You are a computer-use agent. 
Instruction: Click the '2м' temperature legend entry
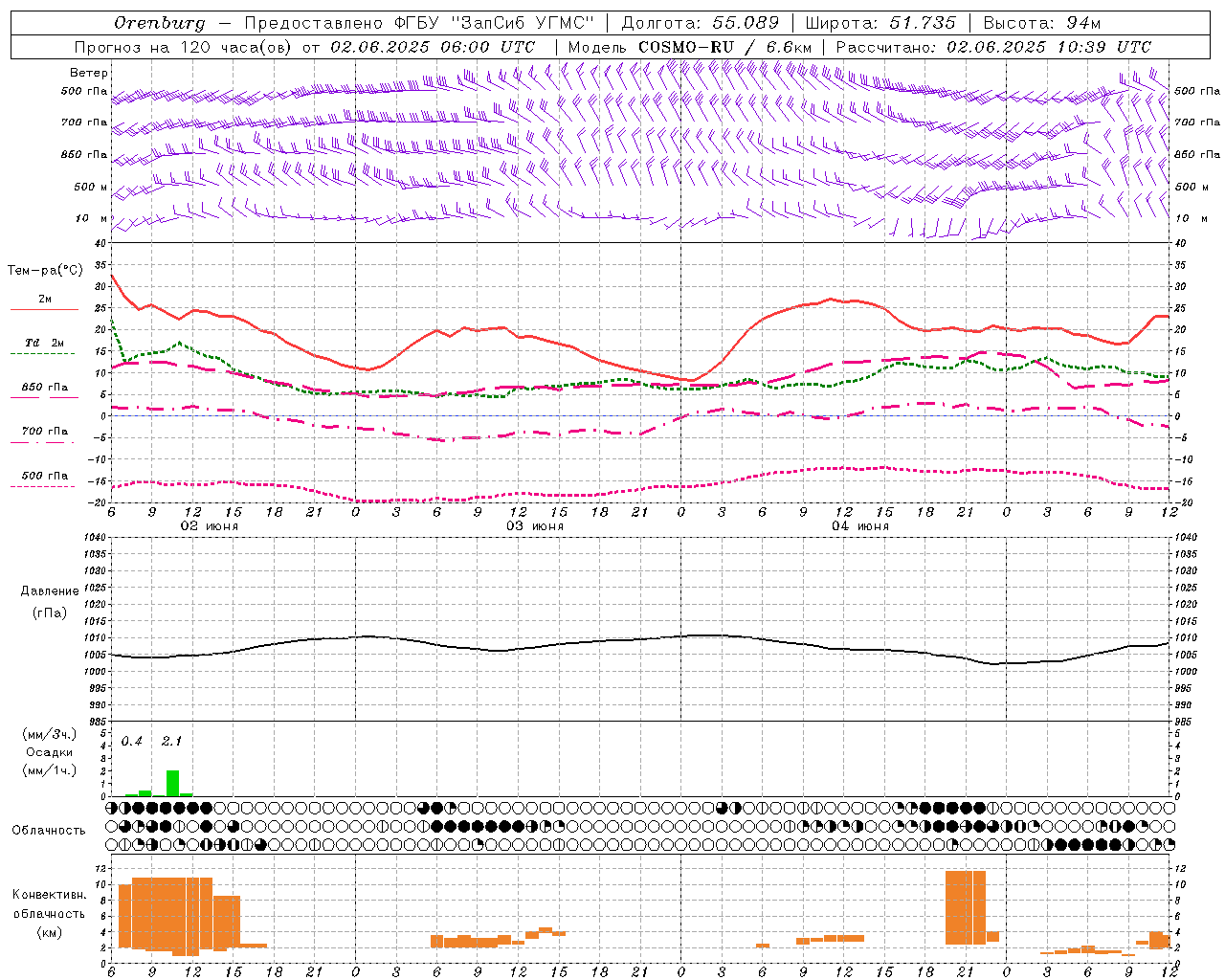(44, 300)
